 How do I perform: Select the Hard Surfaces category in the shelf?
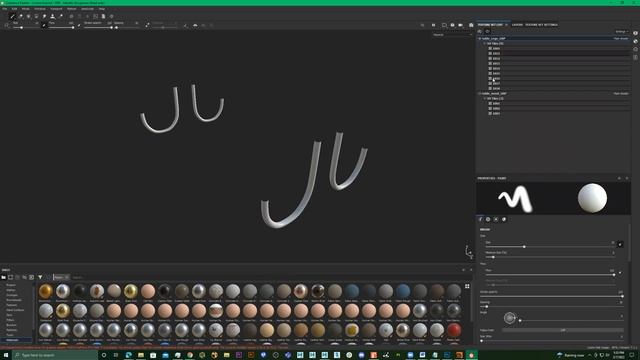15,310
